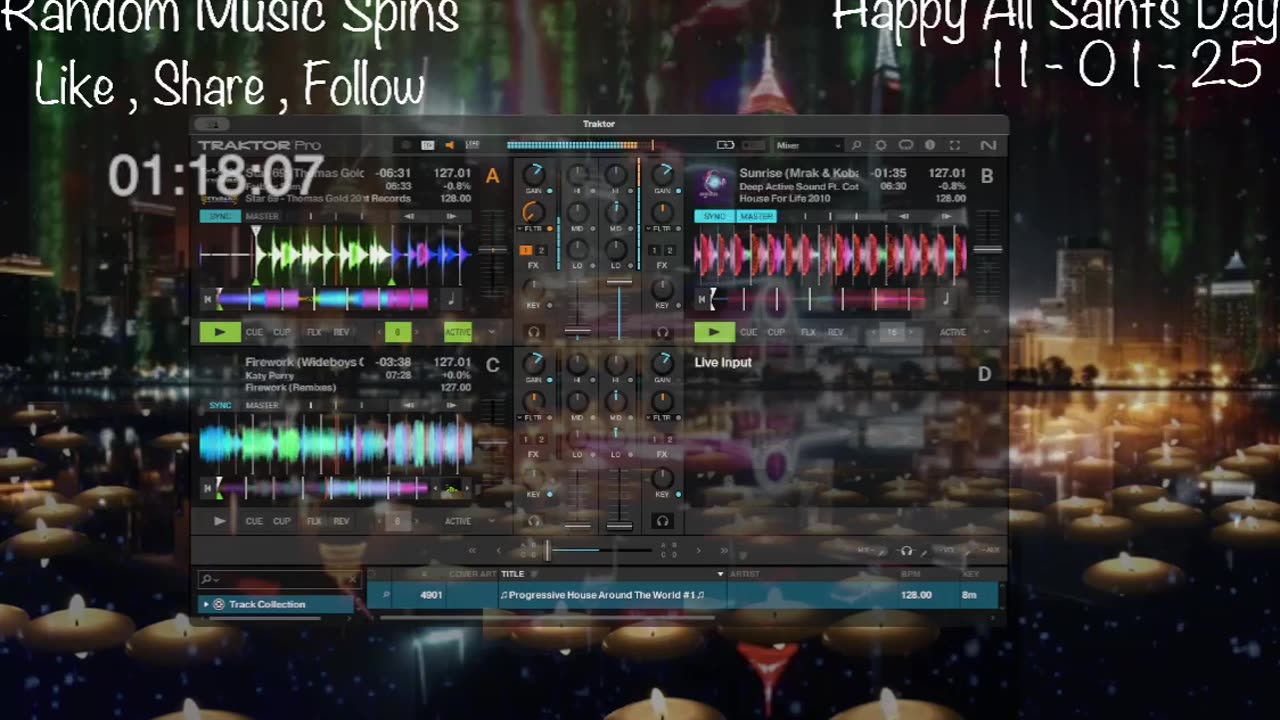Nudge Deck A tempo bend left arrow

[x=410, y=216]
